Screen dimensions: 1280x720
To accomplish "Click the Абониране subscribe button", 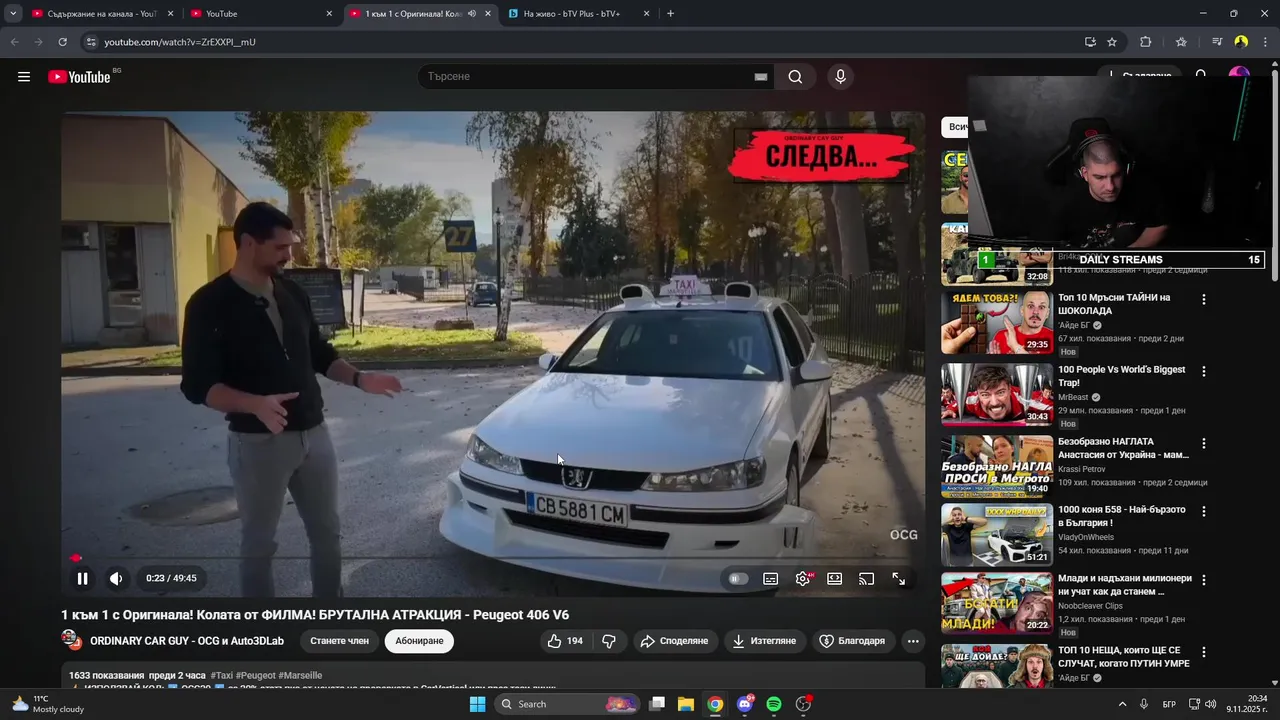I will tap(419, 641).
